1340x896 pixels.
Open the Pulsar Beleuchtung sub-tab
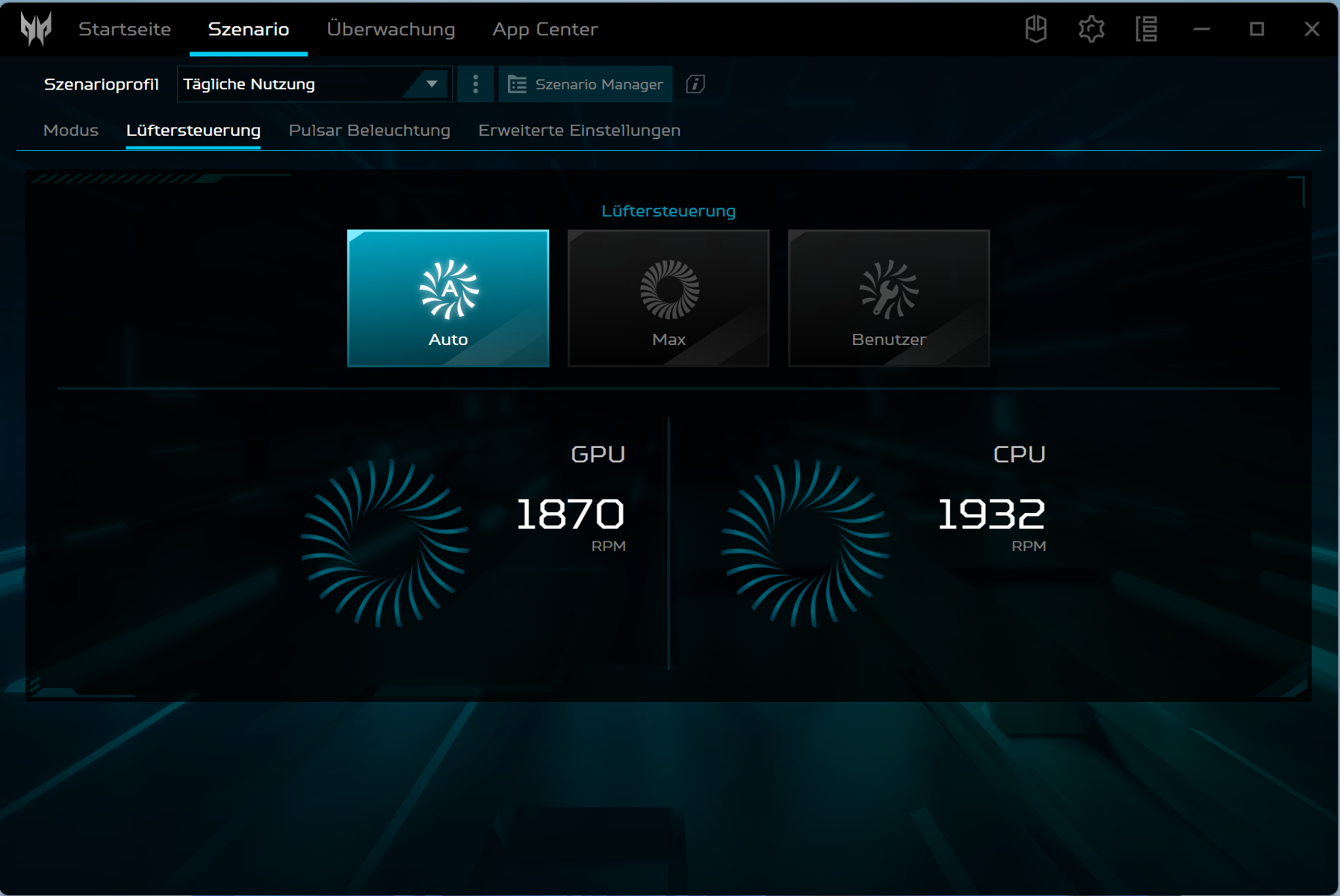pos(370,130)
